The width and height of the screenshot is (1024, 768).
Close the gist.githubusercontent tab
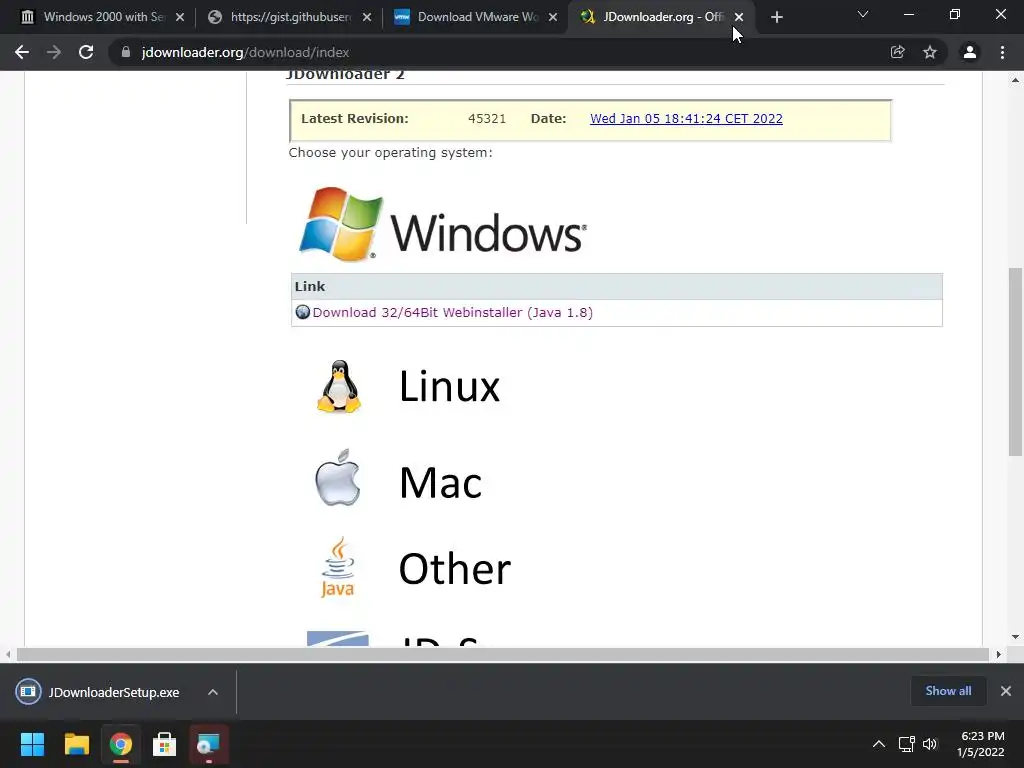(x=367, y=17)
